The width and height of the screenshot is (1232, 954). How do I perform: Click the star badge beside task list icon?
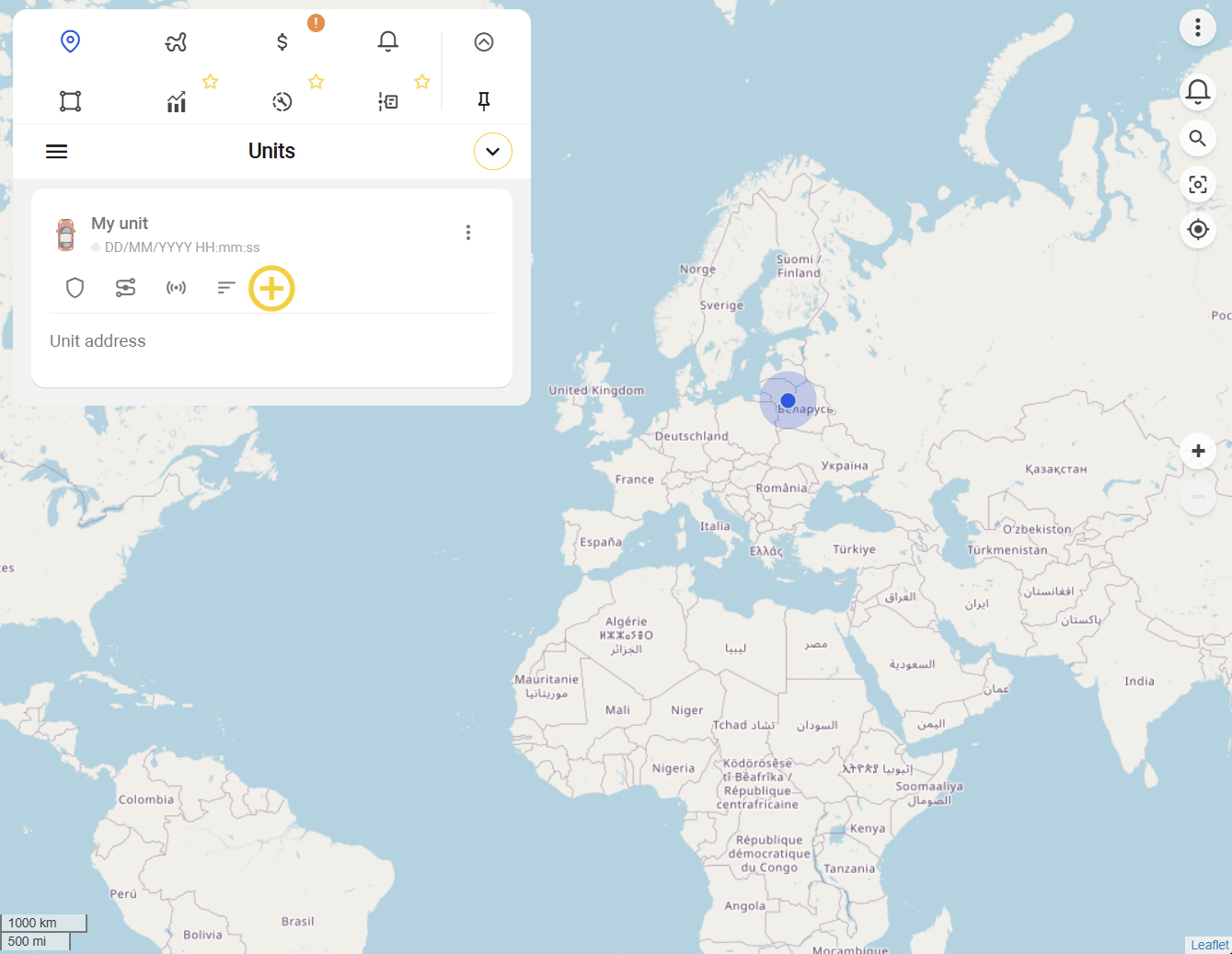coord(422,82)
